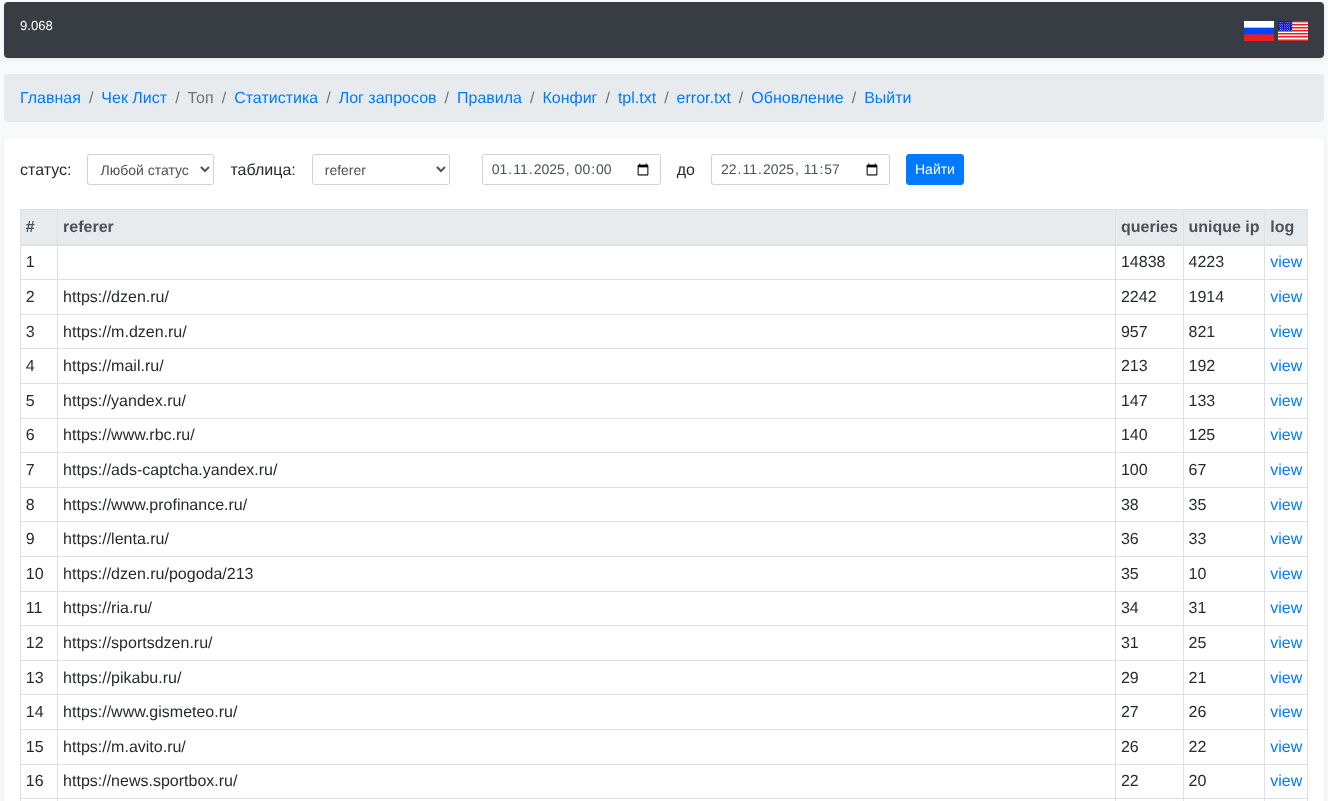Open the table dropdown set to referer
The width and height of the screenshot is (1328, 801).
380,170
